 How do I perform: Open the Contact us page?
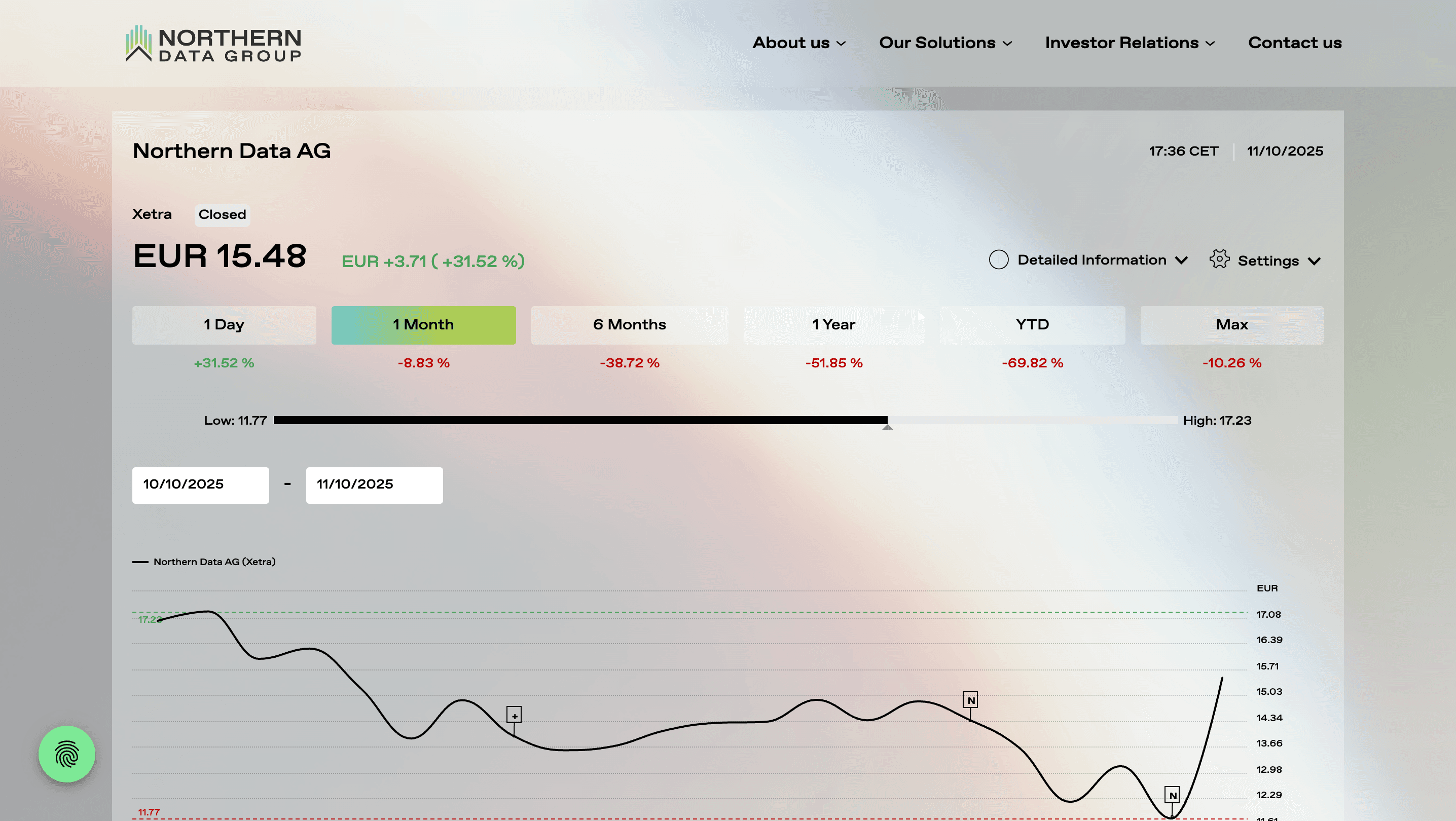pos(1294,43)
